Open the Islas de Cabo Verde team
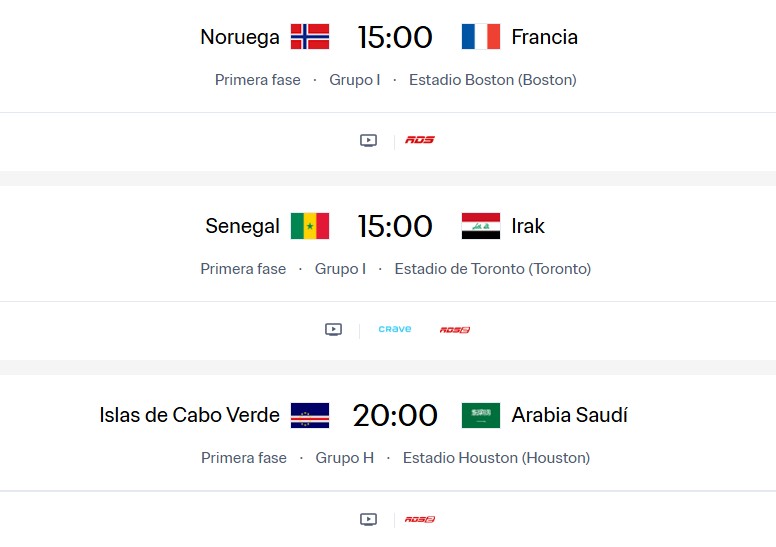Viewport: 776px width, 547px height. click(190, 415)
